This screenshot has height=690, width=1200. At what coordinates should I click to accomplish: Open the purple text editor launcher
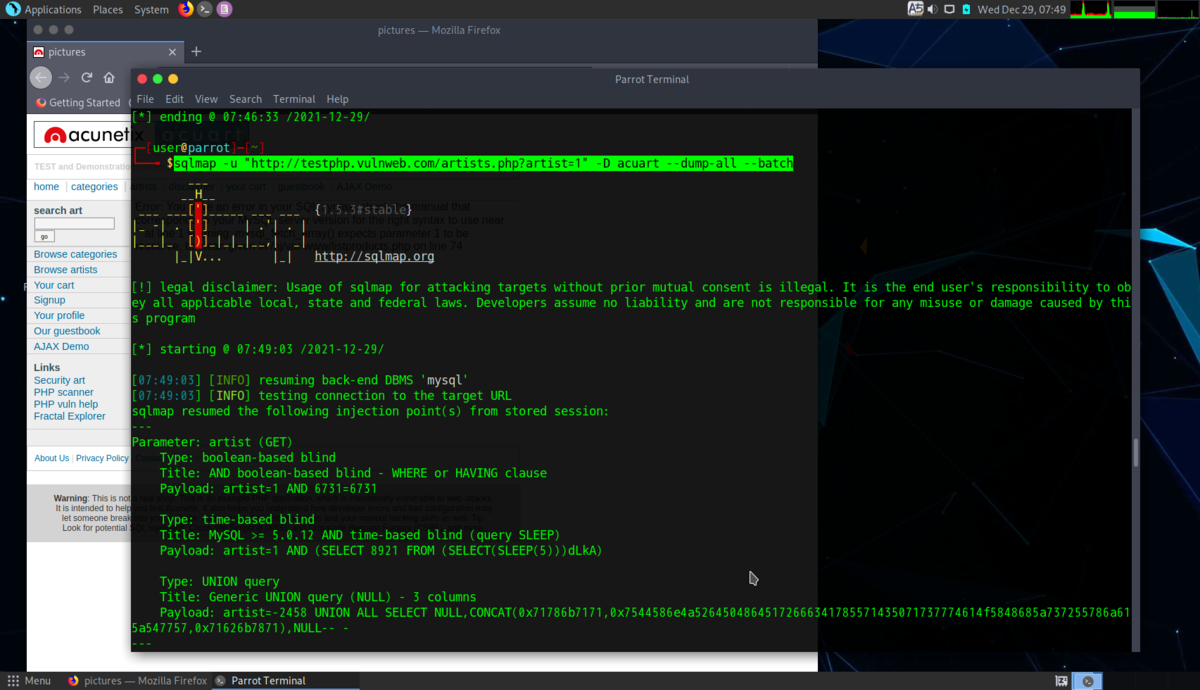(x=225, y=9)
